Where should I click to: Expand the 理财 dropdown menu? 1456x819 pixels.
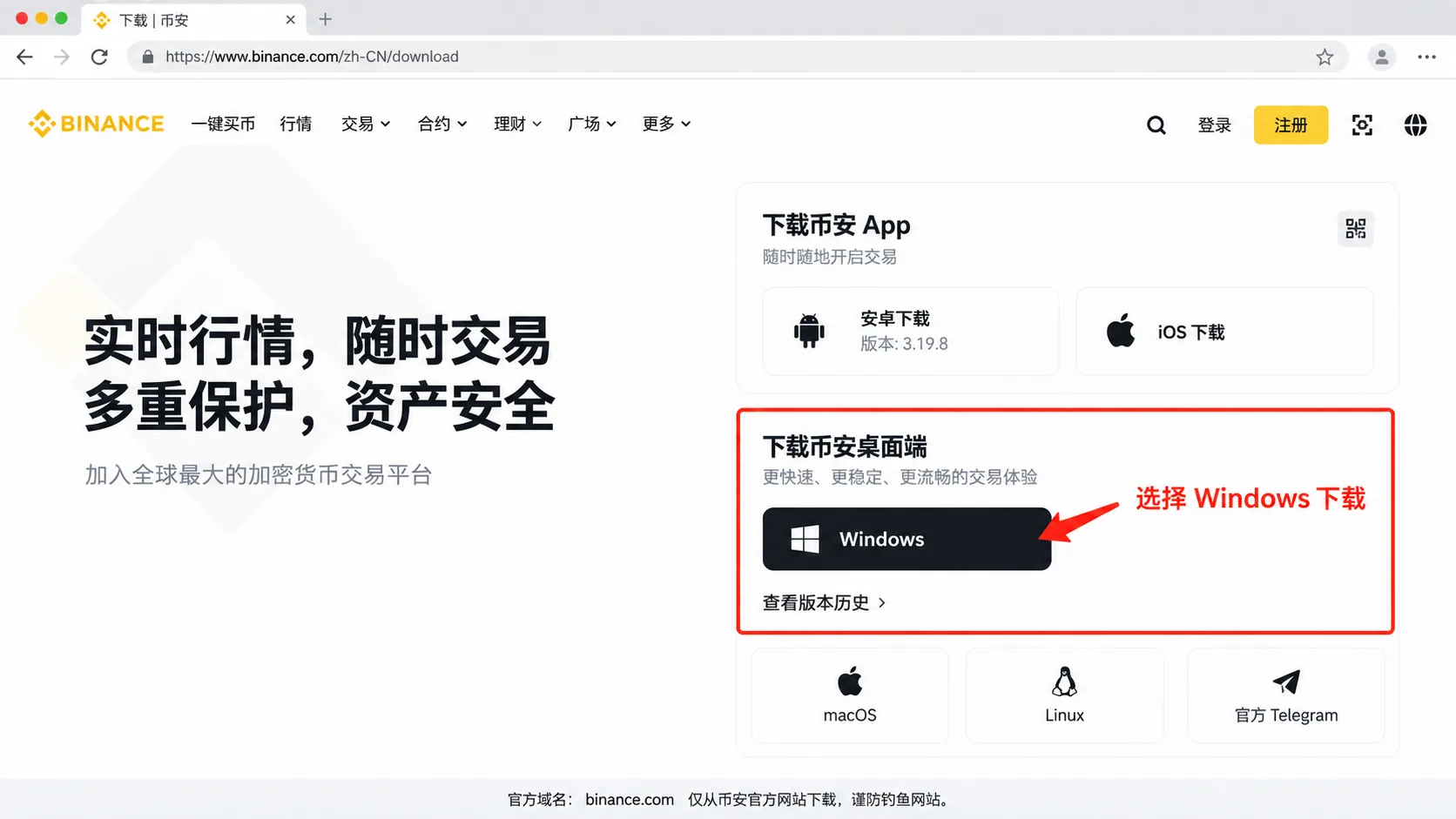tap(517, 124)
